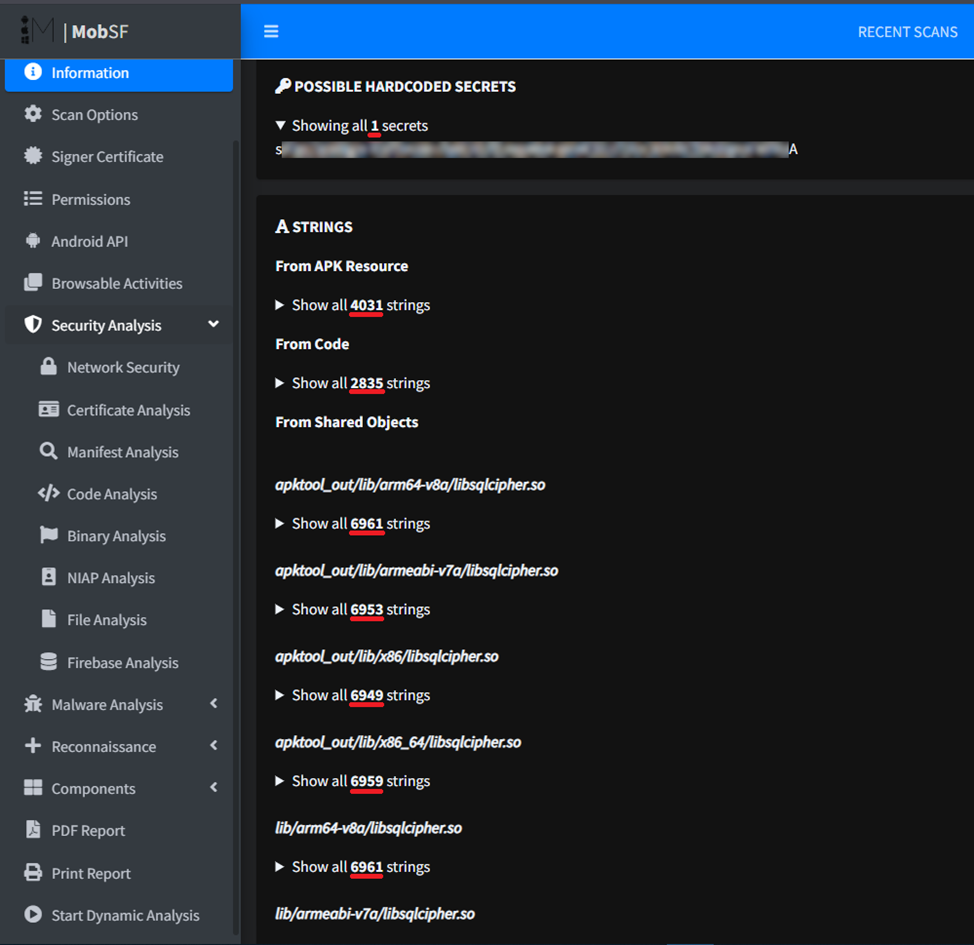Open the Information sidebar item
Image resolution: width=974 pixels, height=945 pixels.
point(90,73)
